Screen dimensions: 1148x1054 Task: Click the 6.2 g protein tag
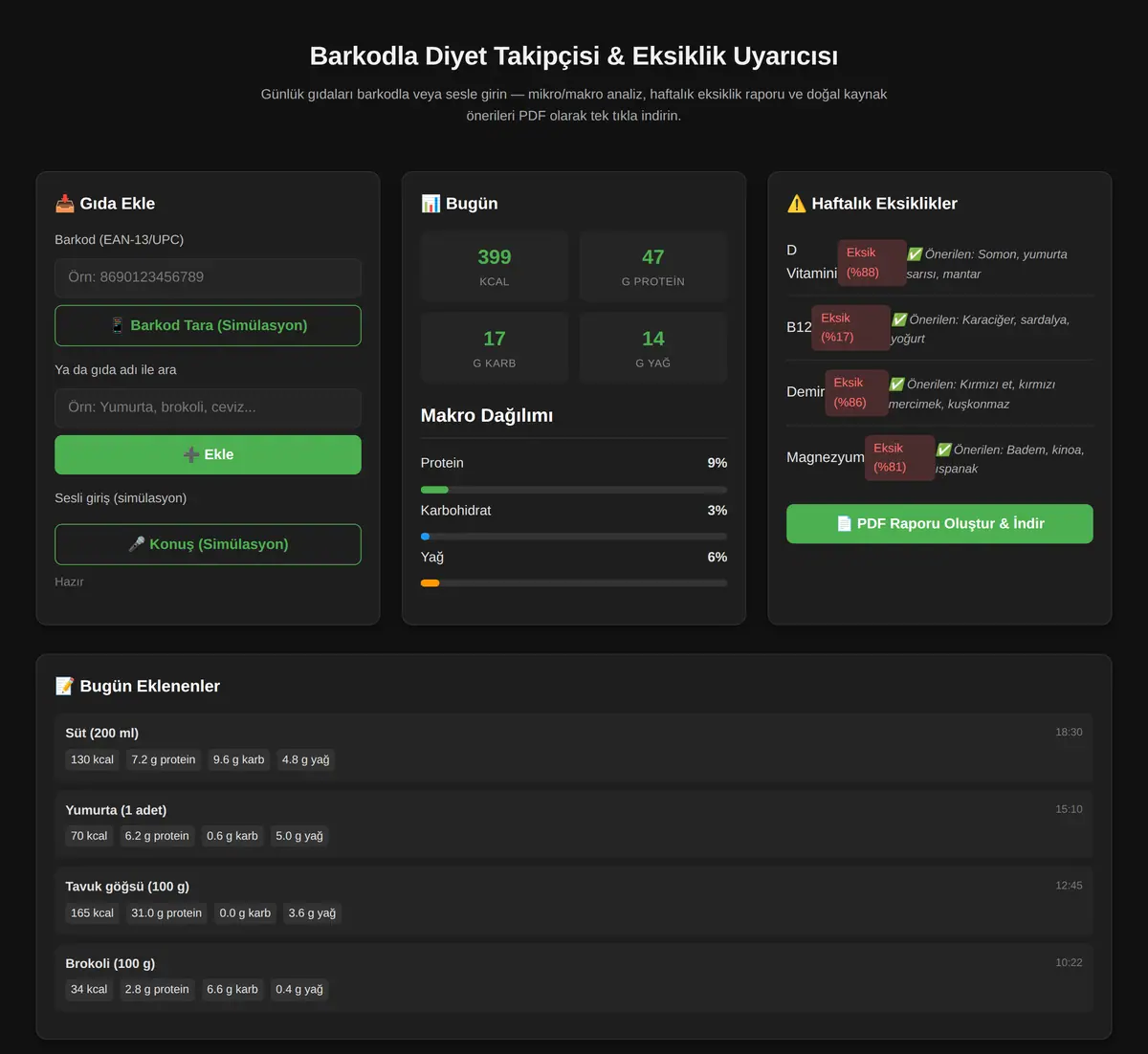click(x=157, y=836)
